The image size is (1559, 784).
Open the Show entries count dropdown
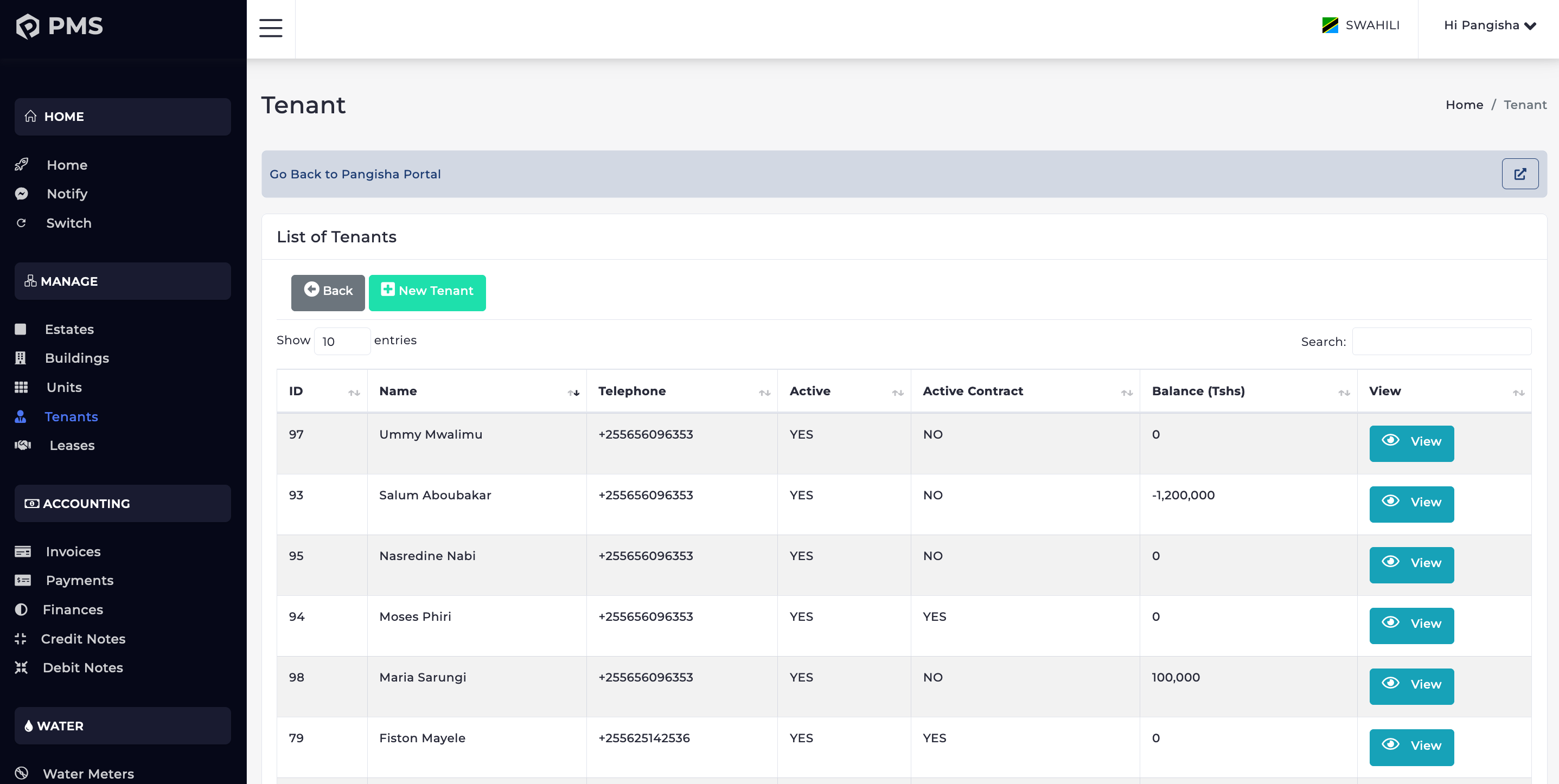point(342,341)
